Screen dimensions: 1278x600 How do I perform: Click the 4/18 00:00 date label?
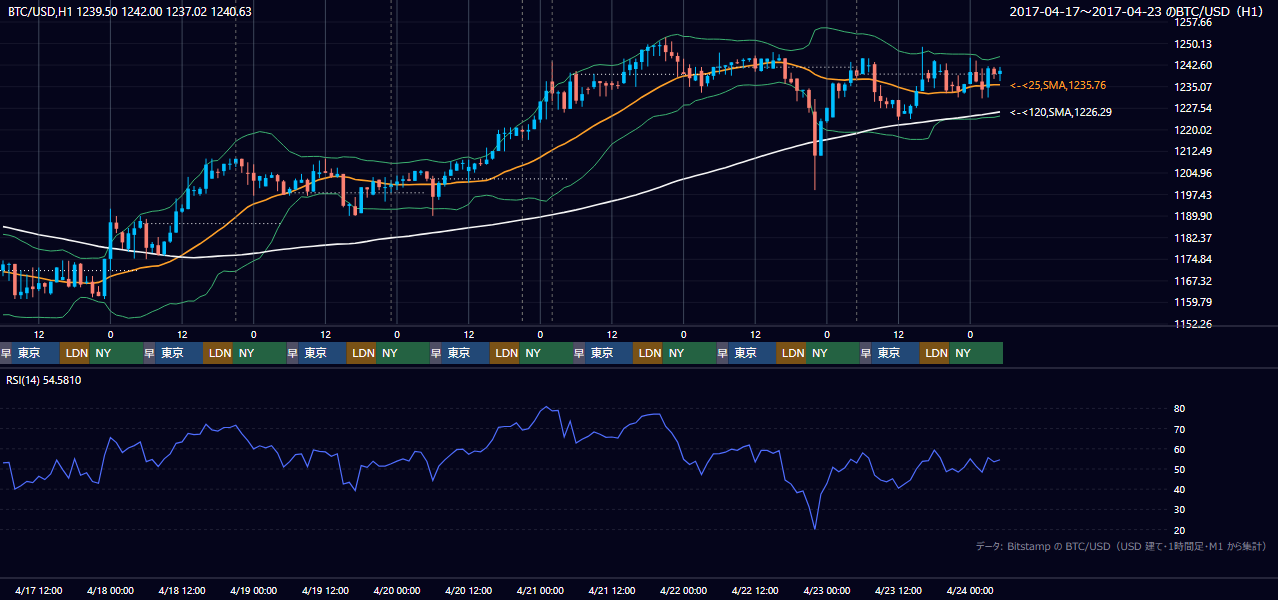[x=110, y=590]
